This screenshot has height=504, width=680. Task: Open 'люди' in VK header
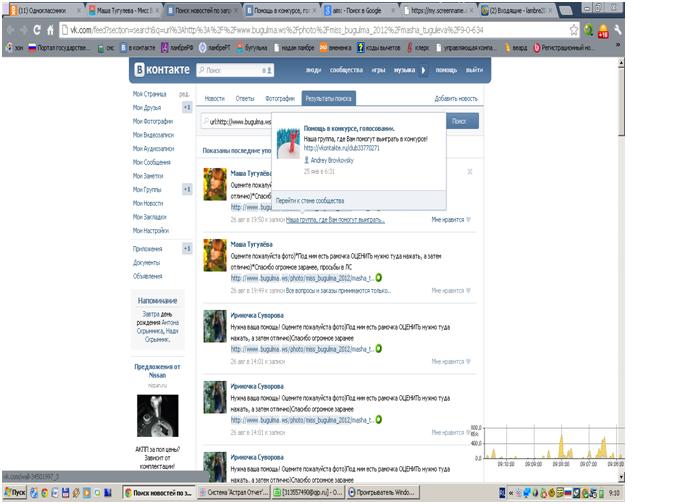pyautogui.click(x=313, y=70)
